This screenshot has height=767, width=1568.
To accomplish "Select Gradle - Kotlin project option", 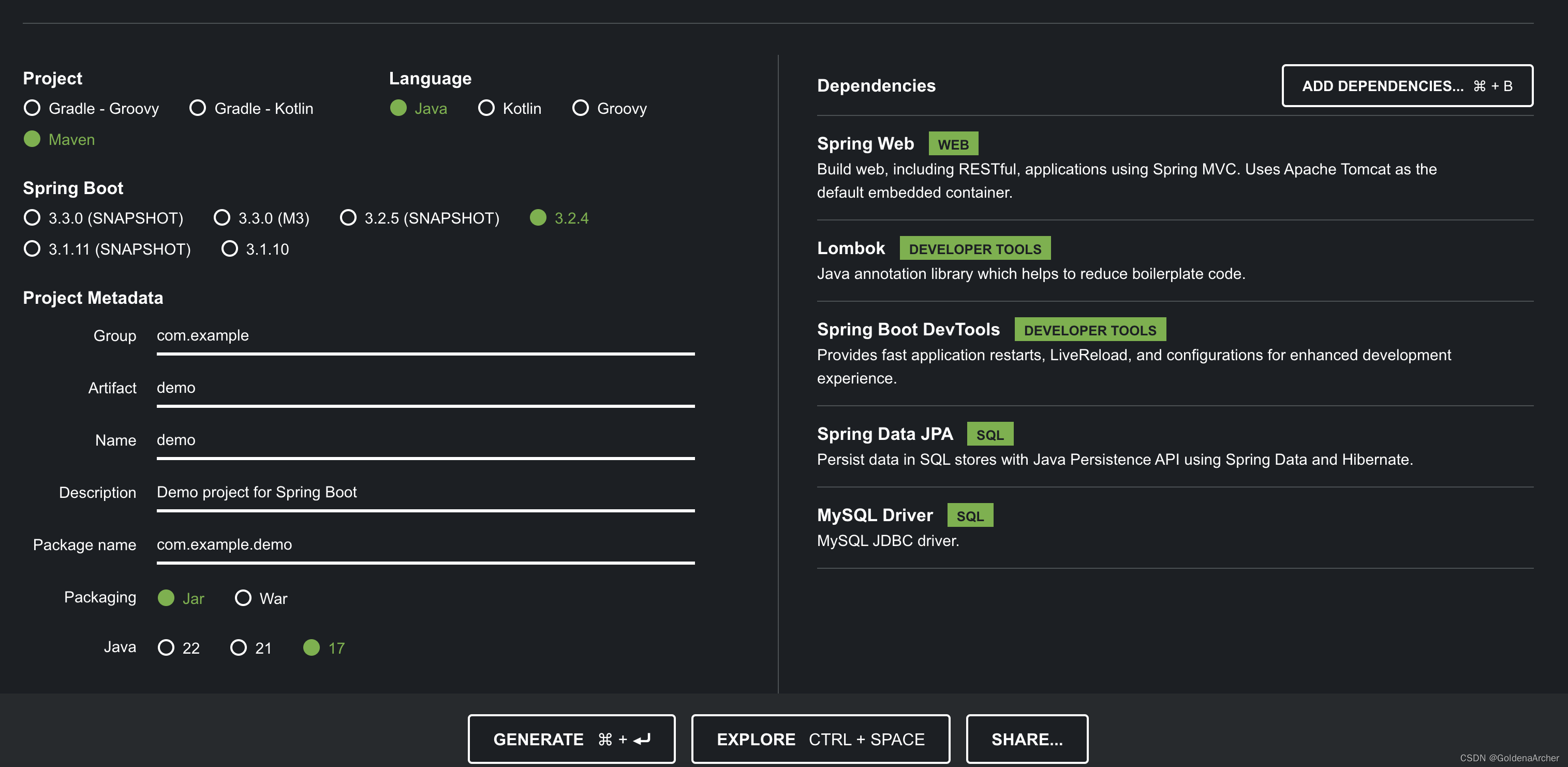I will pos(198,108).
